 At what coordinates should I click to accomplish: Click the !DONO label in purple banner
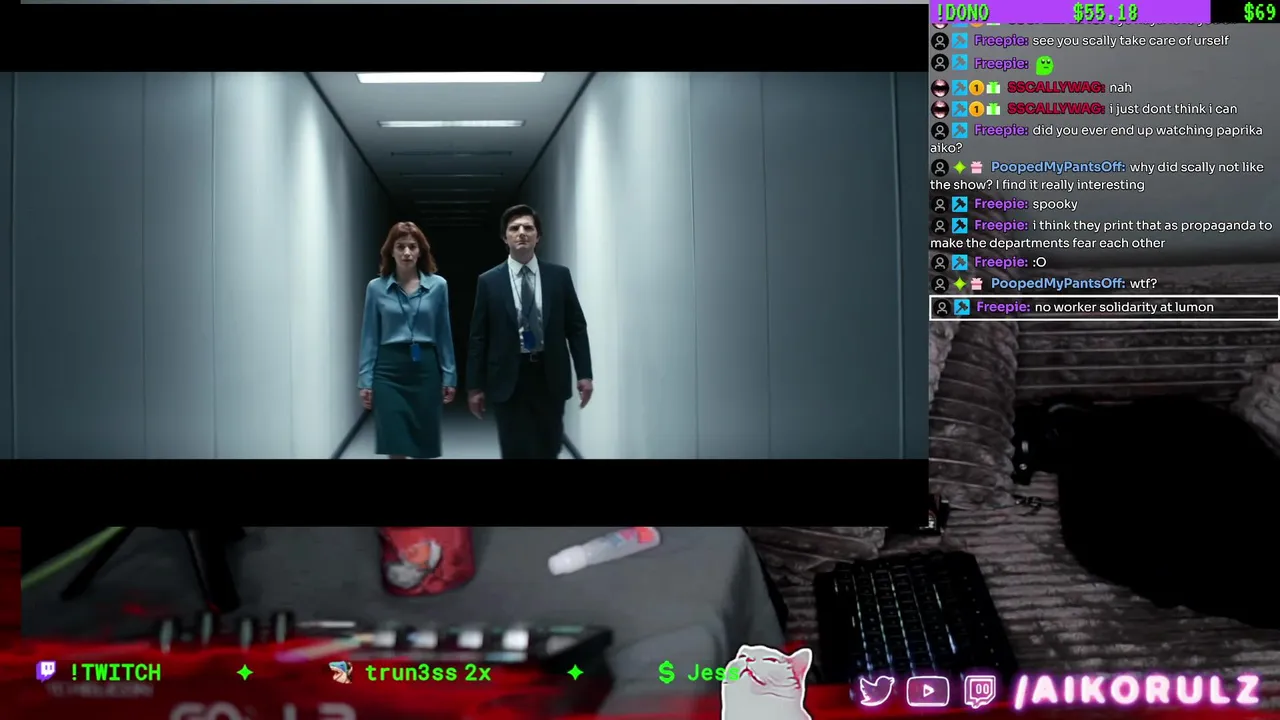[962, 12]
